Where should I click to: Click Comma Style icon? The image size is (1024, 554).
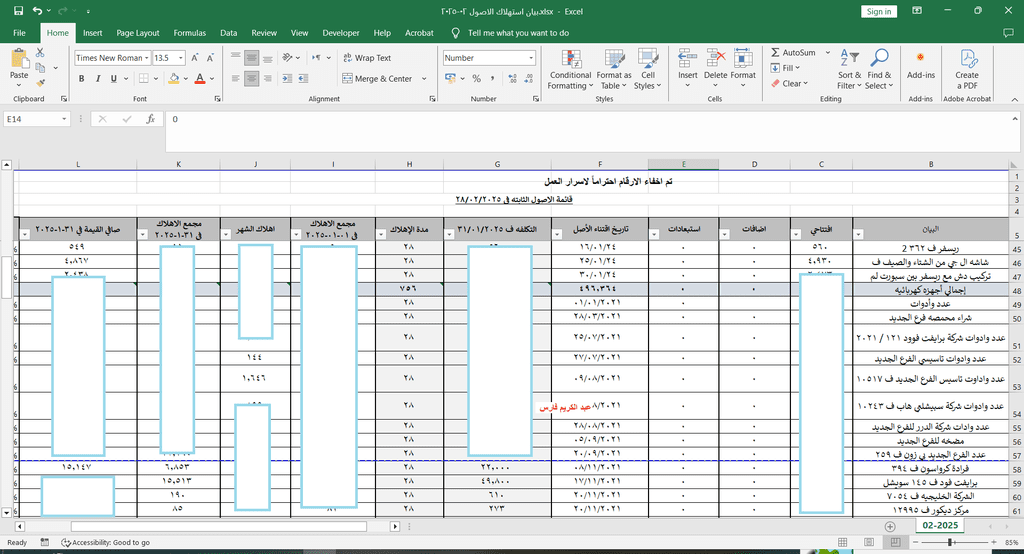(492, 78)
